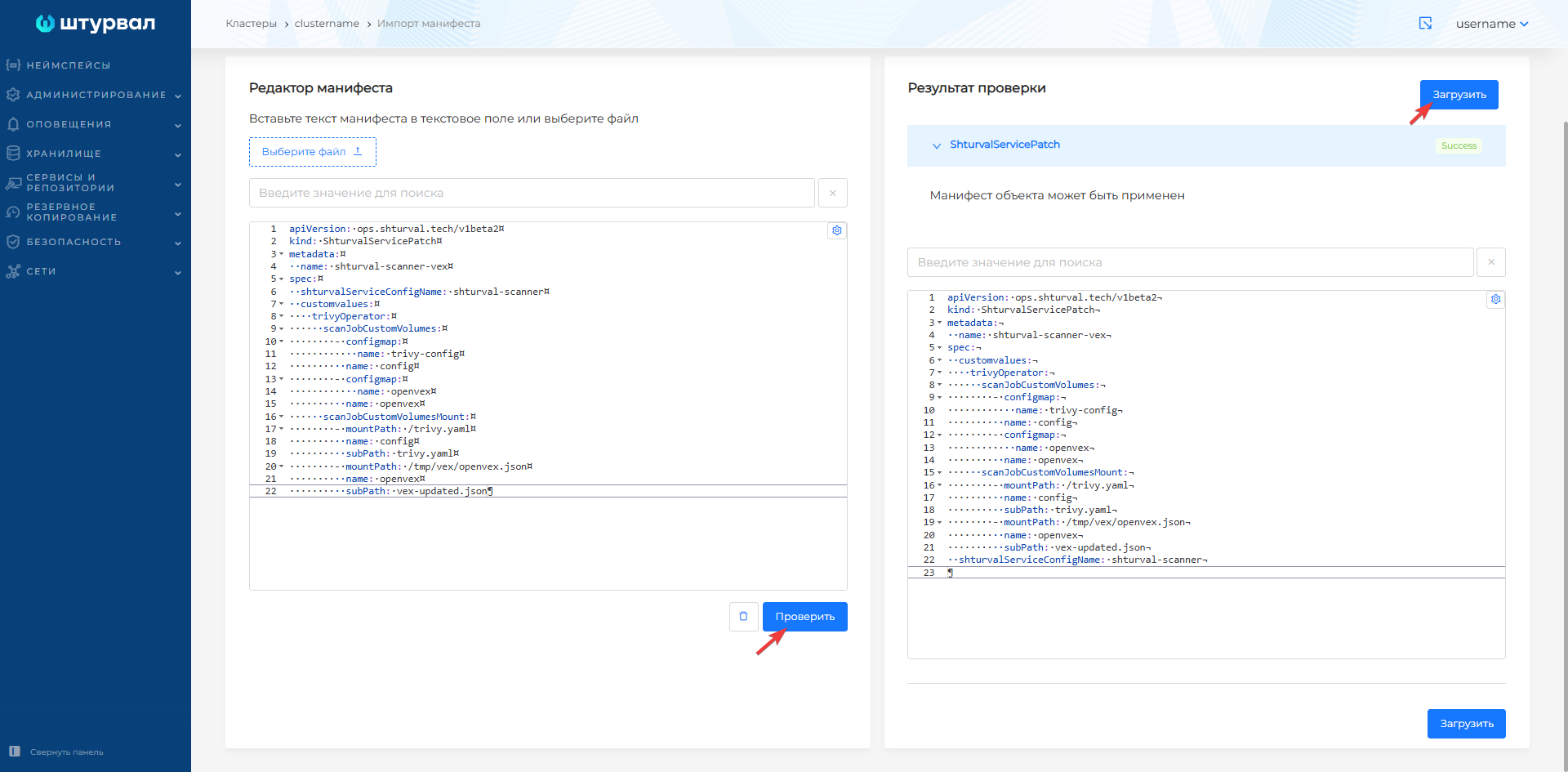The image size is (1568, 772).
Task: Open the Неймспейсы sidebar section
Action: (69, 65)
